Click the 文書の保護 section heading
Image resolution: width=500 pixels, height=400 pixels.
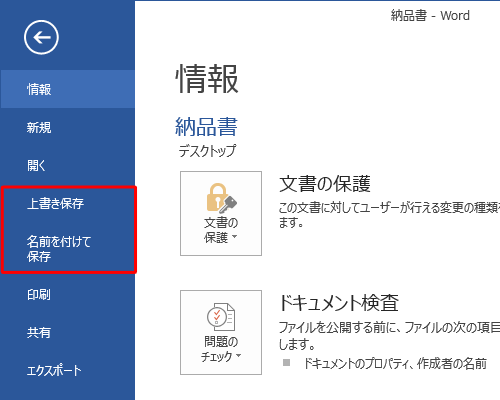[x=325, y=184]
